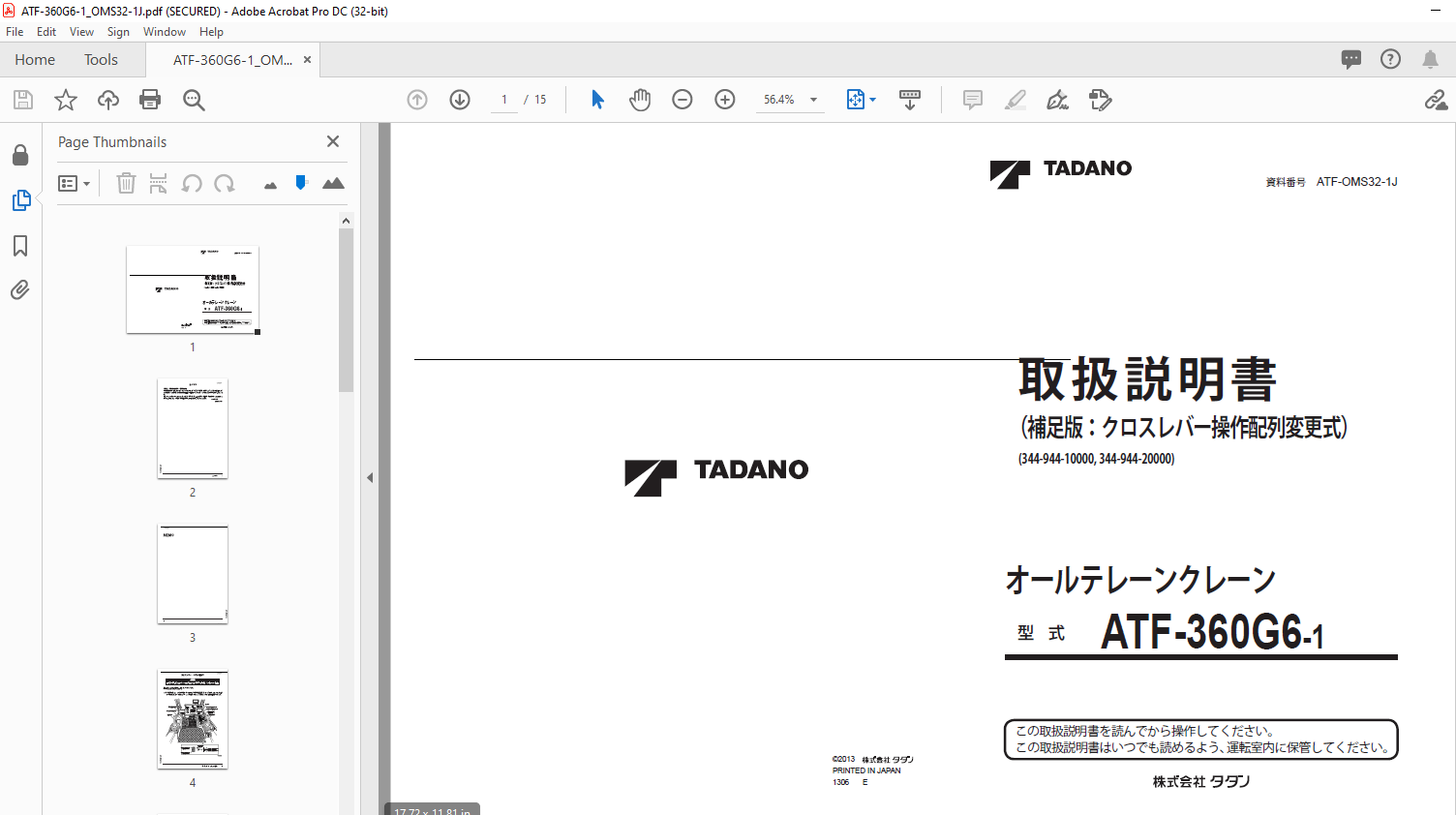Image resolution: width=1456 pixels, height=815 pixels.
Task: Reduce thumbnail size small mountain icon
Action: pyautogui.click(x=270, y=185)
